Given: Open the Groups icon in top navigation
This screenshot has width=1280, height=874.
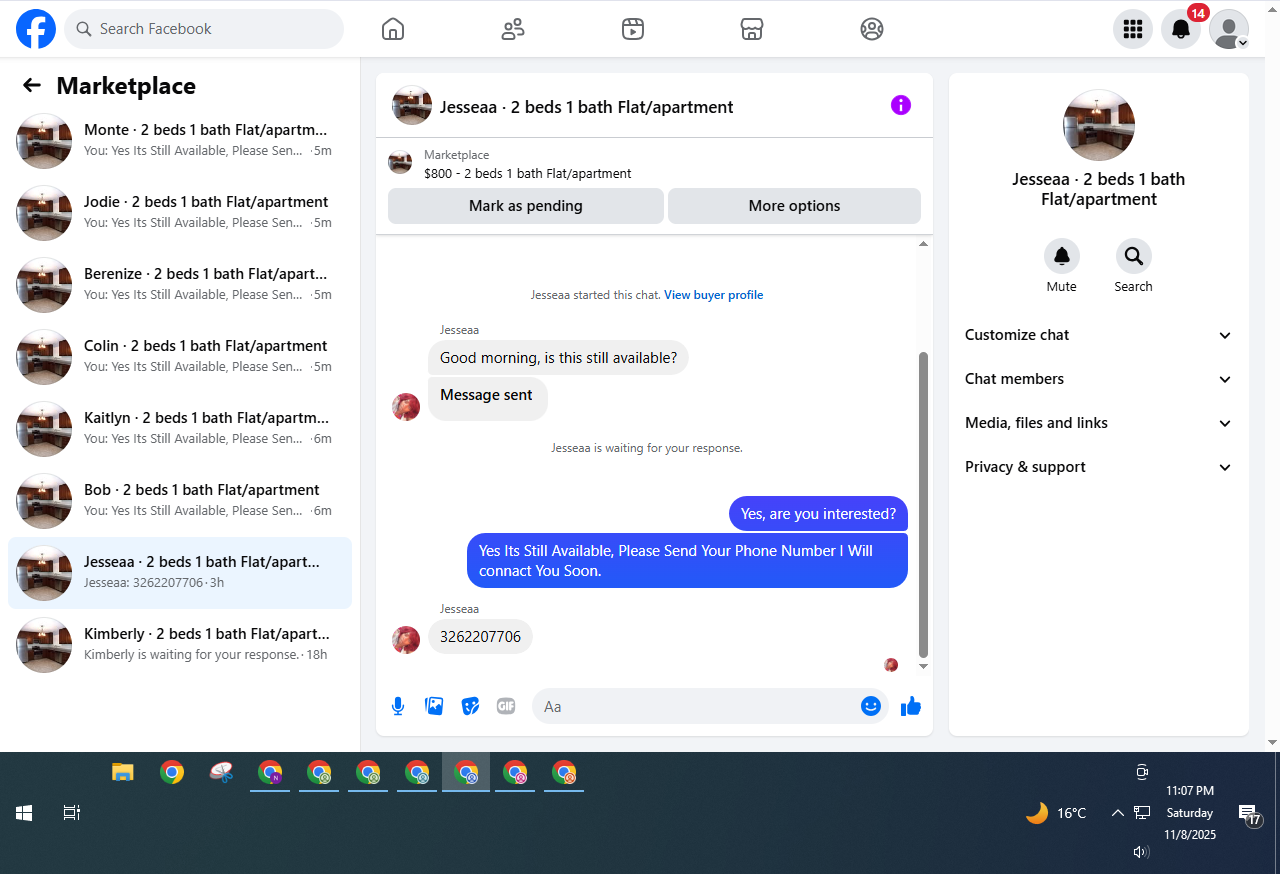Looking at the screenshot, I should [x=872, y=29].
